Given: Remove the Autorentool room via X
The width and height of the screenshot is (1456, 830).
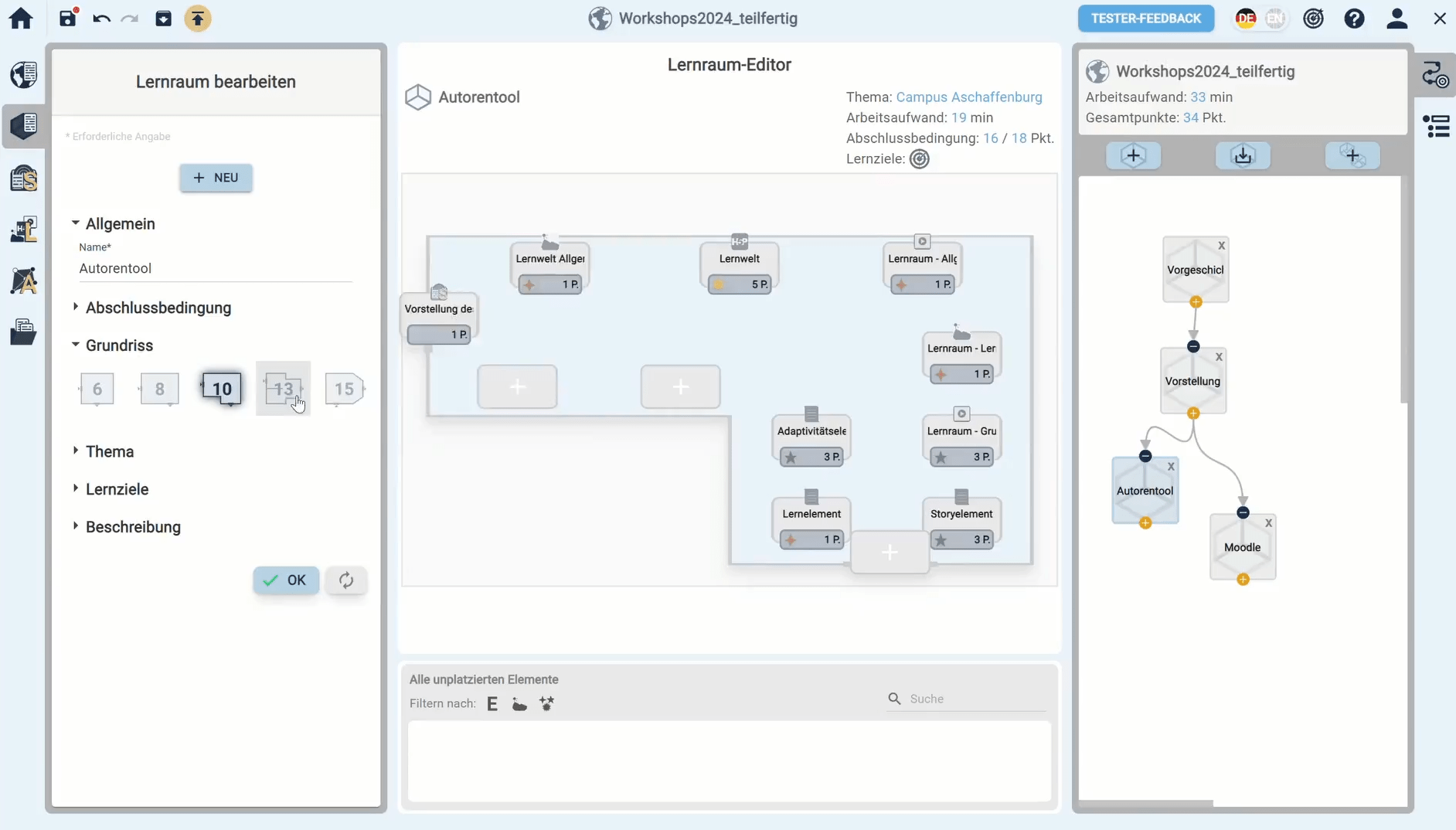Looking at the screenshot, I should point(1171,467).
